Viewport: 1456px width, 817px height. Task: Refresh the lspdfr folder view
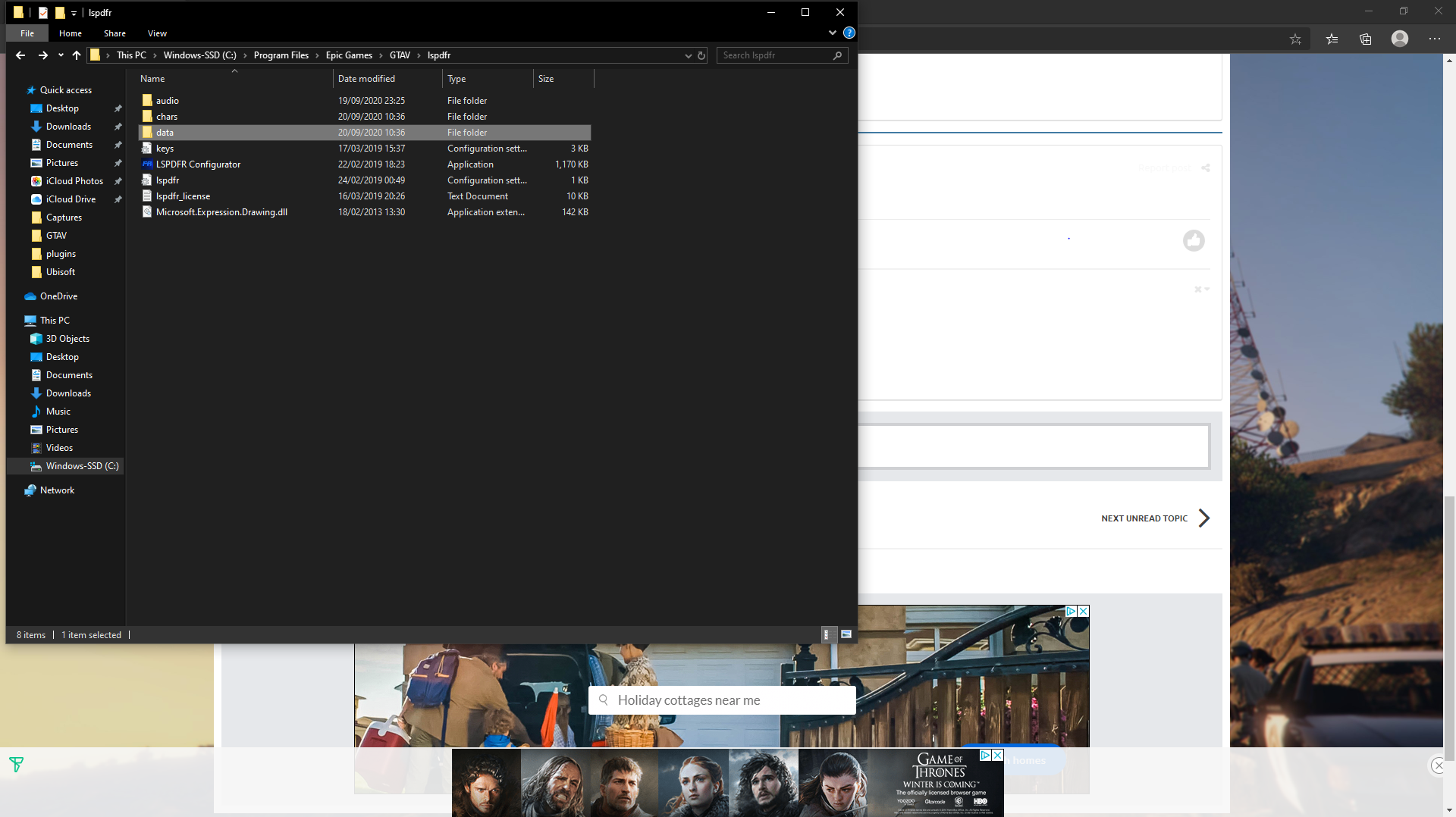pyautogui.click(x=701, y=55)
